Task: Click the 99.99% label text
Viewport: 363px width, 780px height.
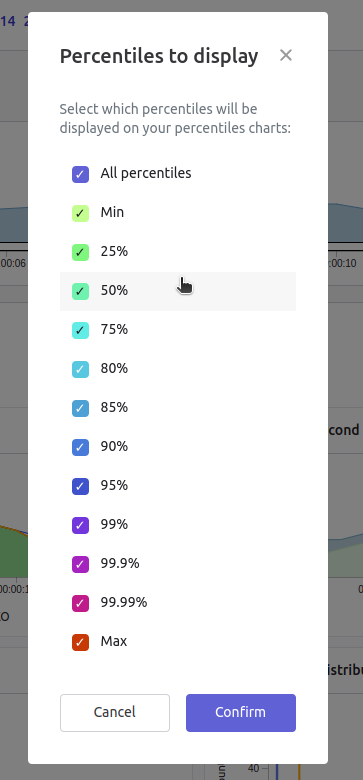Action: 124,602
